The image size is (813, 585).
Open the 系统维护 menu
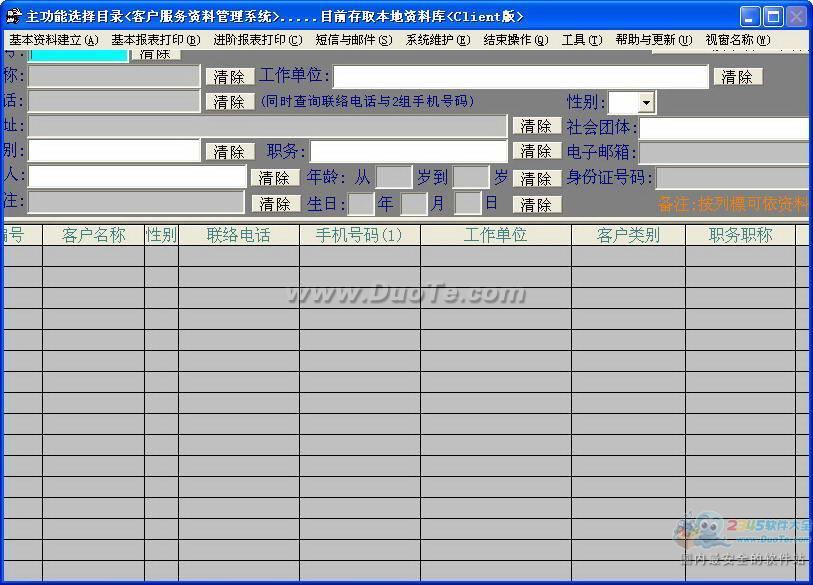[x=437, y=40]
